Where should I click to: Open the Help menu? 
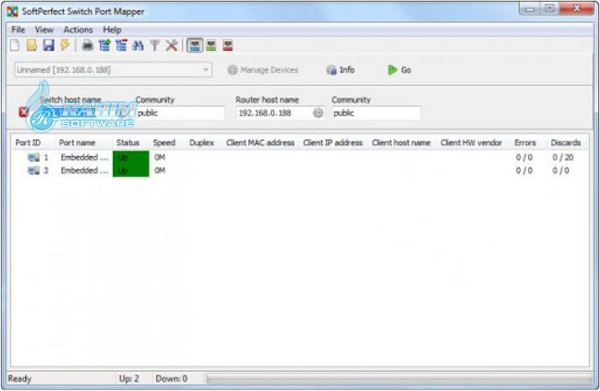pos(112,29)
